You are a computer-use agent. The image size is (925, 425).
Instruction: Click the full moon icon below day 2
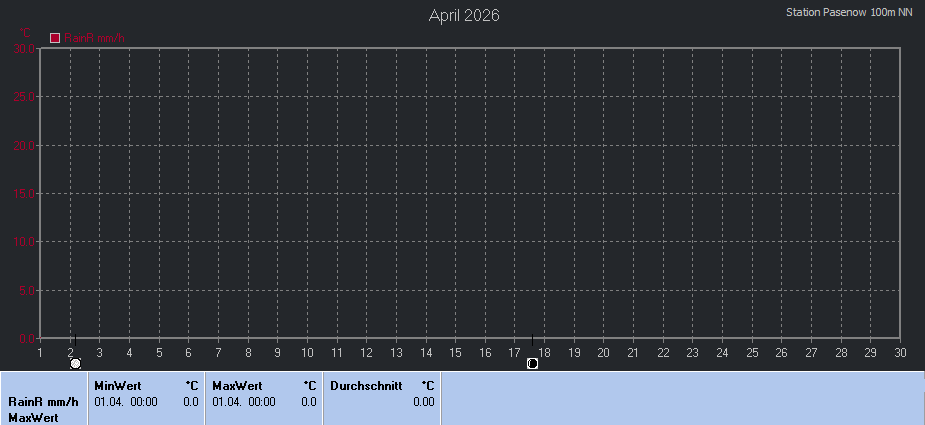[x=75, y=364]
